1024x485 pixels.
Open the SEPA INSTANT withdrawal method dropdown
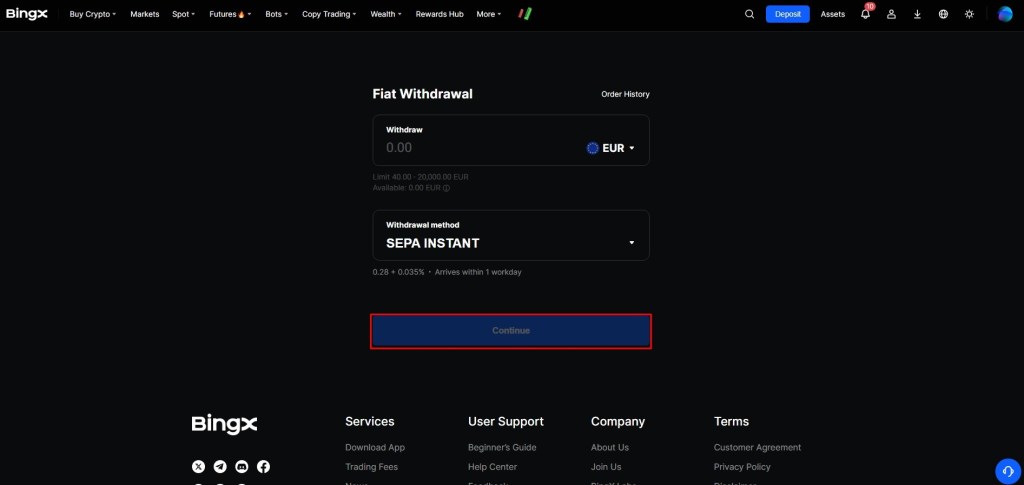511,235
